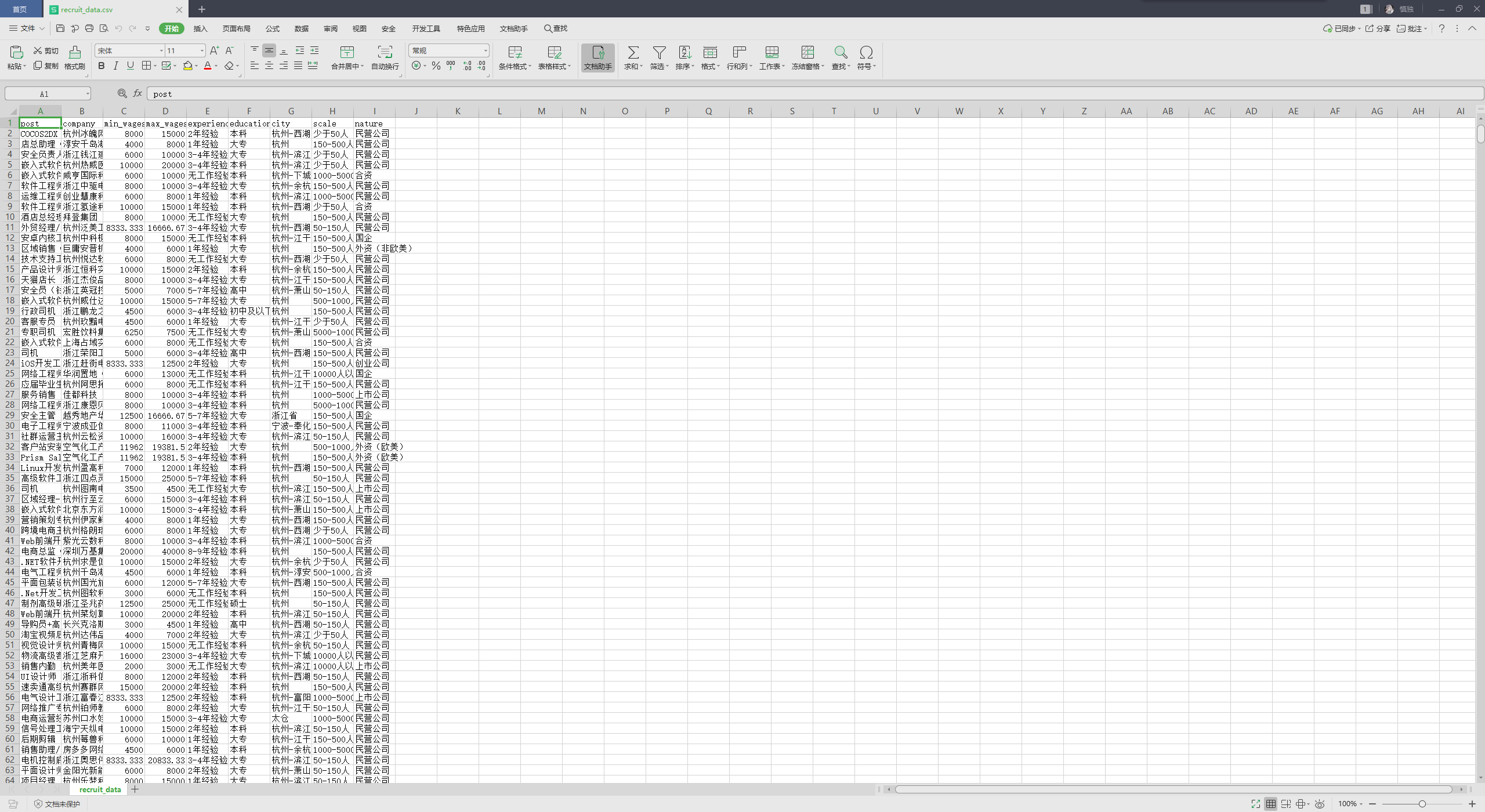The height and width of the screenshot is (812, 1485).
Task: Toggle Wrap Text (自动换行)
Action: click(385, 53)
